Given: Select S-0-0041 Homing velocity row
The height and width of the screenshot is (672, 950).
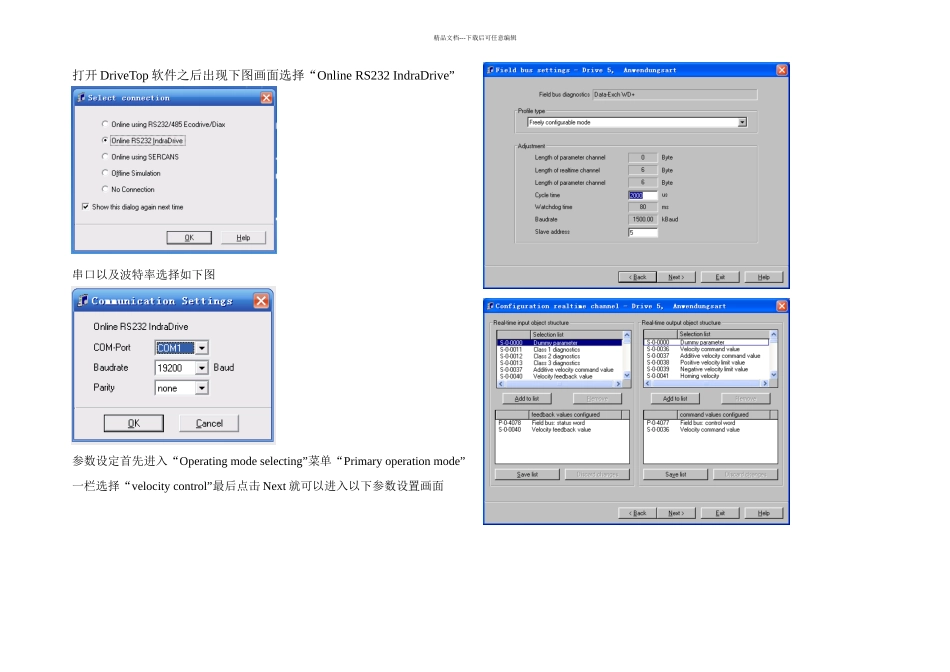Looking at the screenshot, I should point(706,376).
